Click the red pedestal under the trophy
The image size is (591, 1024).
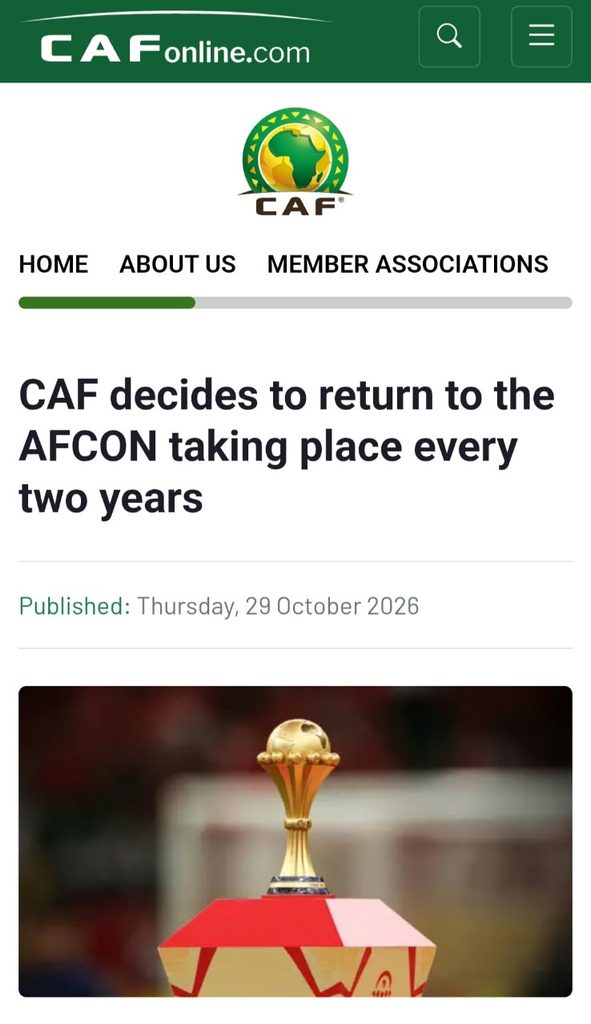click(x=298, y=946)
